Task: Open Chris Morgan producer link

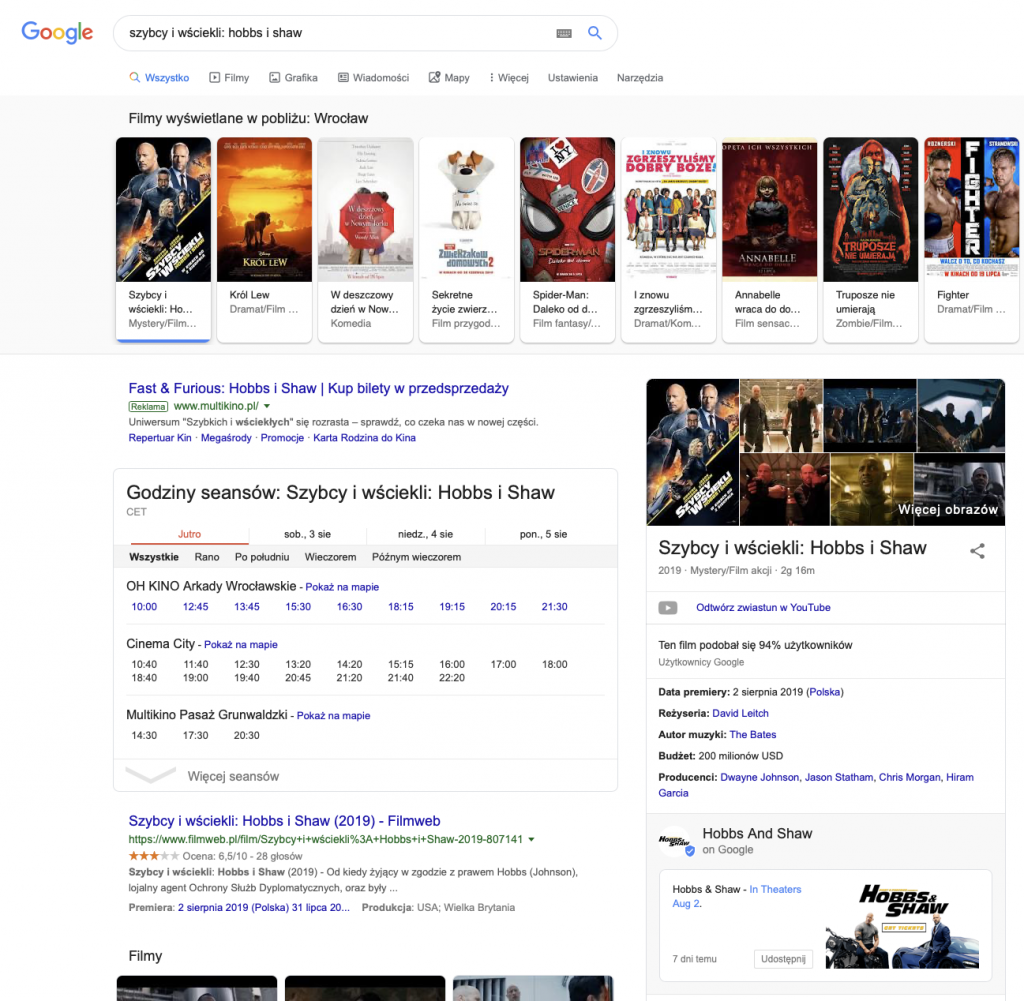Action: (910, 778)
